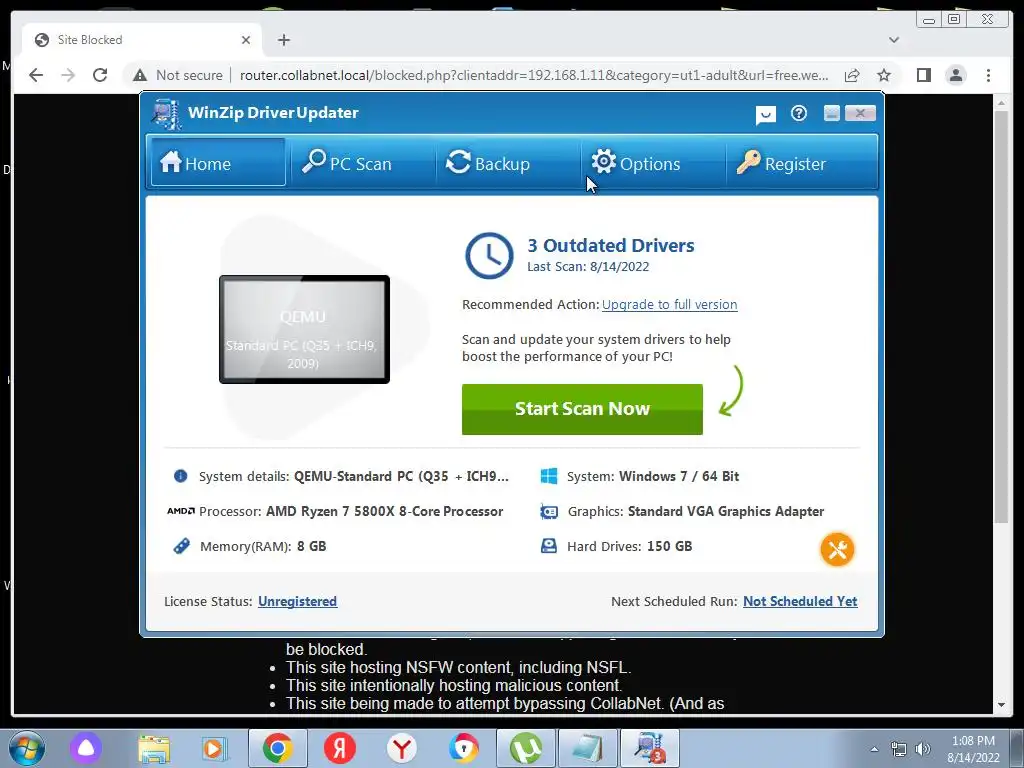Follow the Upgrade to full version link
Image resolution: width=1024 pixels, height=768 pixels.
(669, 304)
